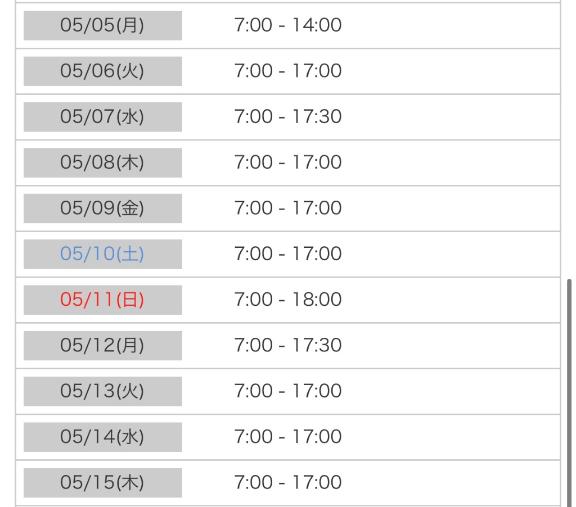Click 7:00 - 17:30 hours on 05/12
The height and width of the screenshot is (507, 576).
[x=288, y=345]
